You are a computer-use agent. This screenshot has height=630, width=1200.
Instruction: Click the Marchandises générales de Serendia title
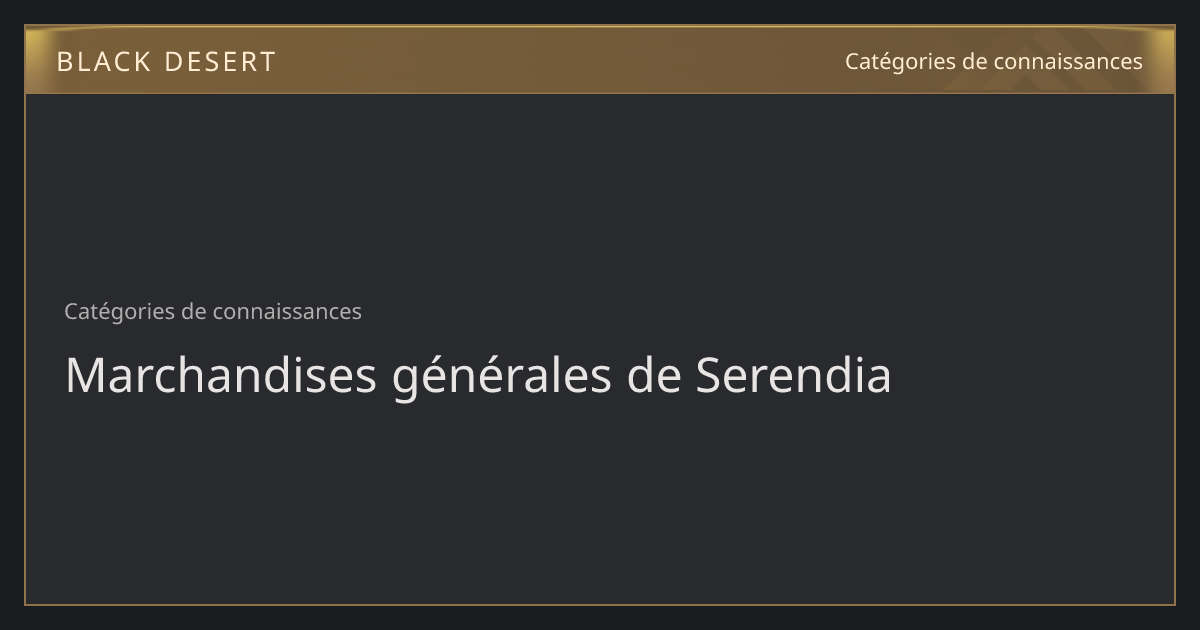click(x=478, y=376)
